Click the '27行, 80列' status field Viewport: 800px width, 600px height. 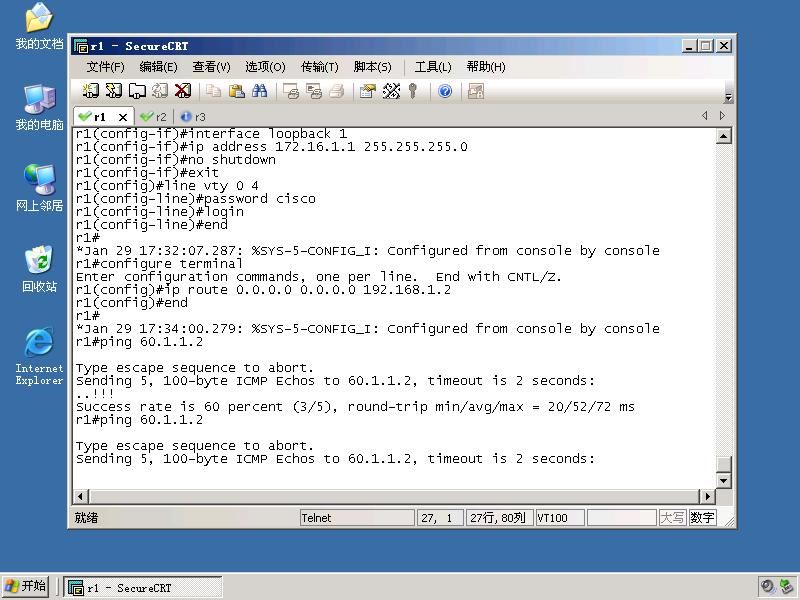coord(499,518)
